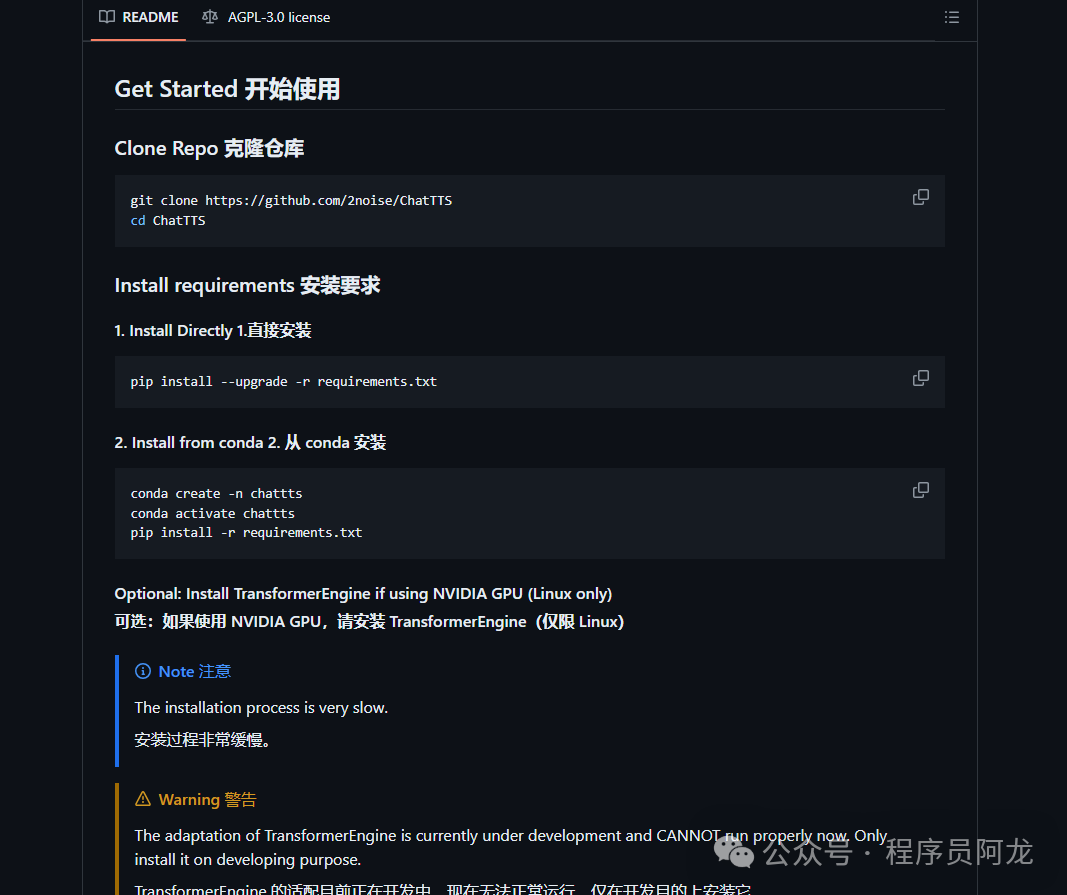This screenshot has width=1067, height=895.
Task: Copy the pip install --upgrade command
Action: coord(921,378)
